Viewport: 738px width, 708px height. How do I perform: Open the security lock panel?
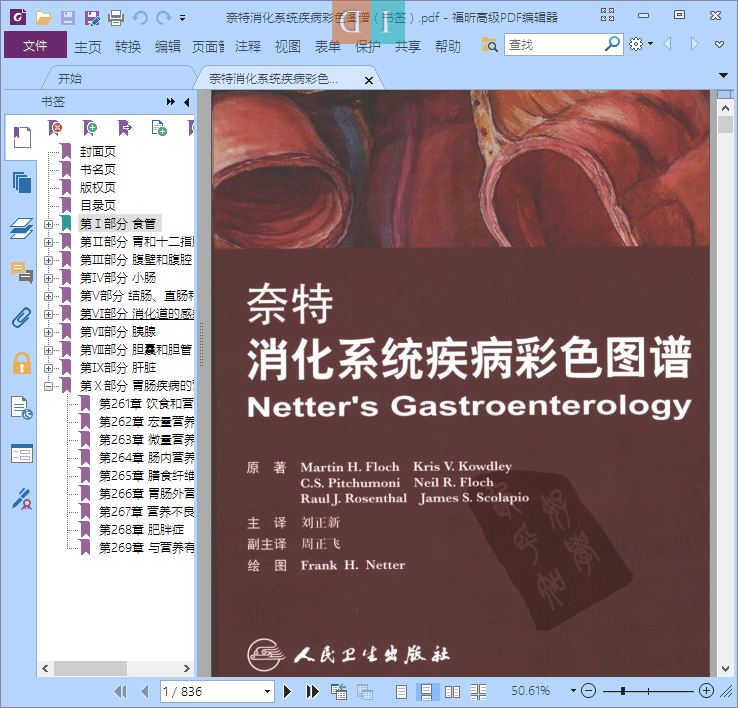22,363
